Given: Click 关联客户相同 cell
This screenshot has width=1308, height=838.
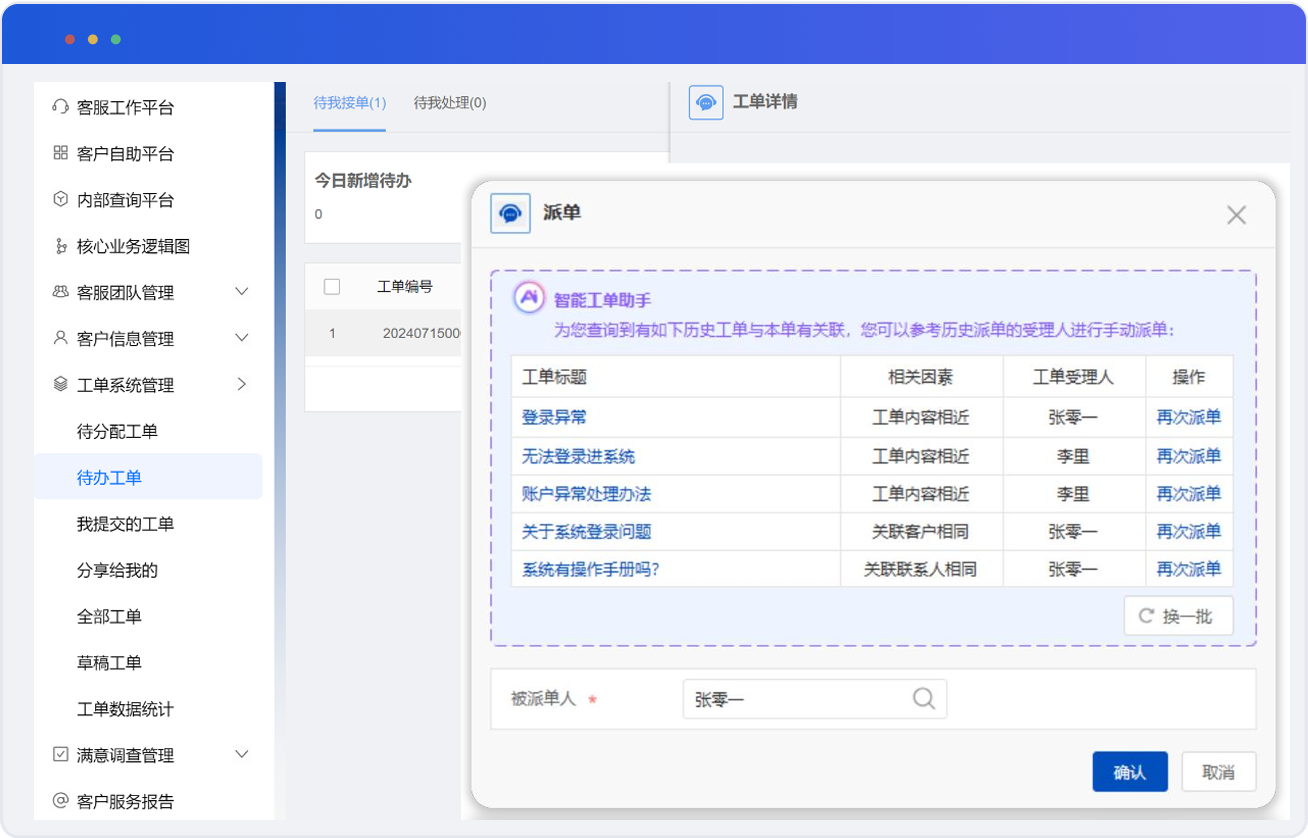Looking at the screenshot, I should pyautogui.click(x=921, y=531).
